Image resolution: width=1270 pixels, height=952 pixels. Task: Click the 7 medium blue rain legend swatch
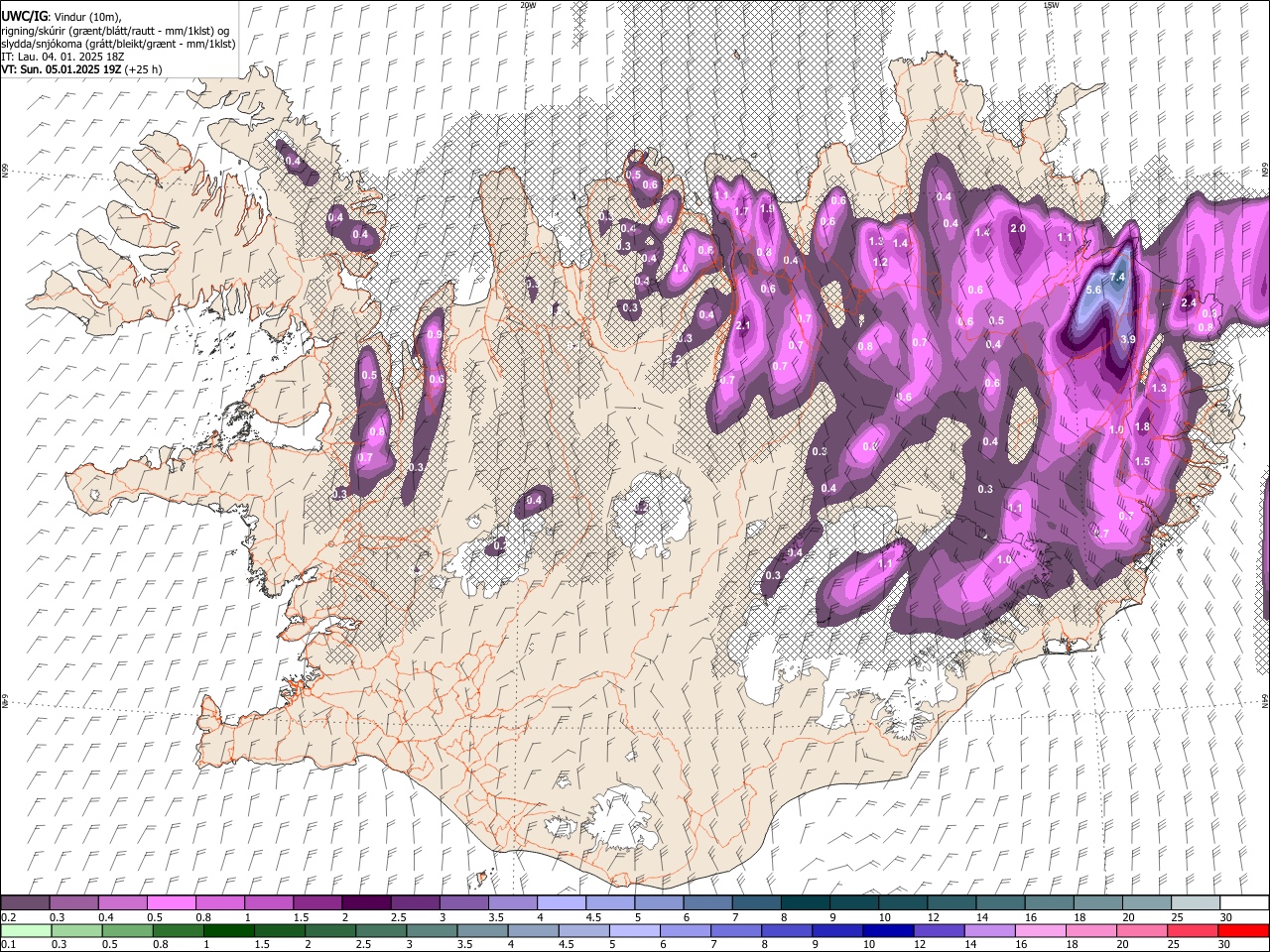(x=735, y=930)
